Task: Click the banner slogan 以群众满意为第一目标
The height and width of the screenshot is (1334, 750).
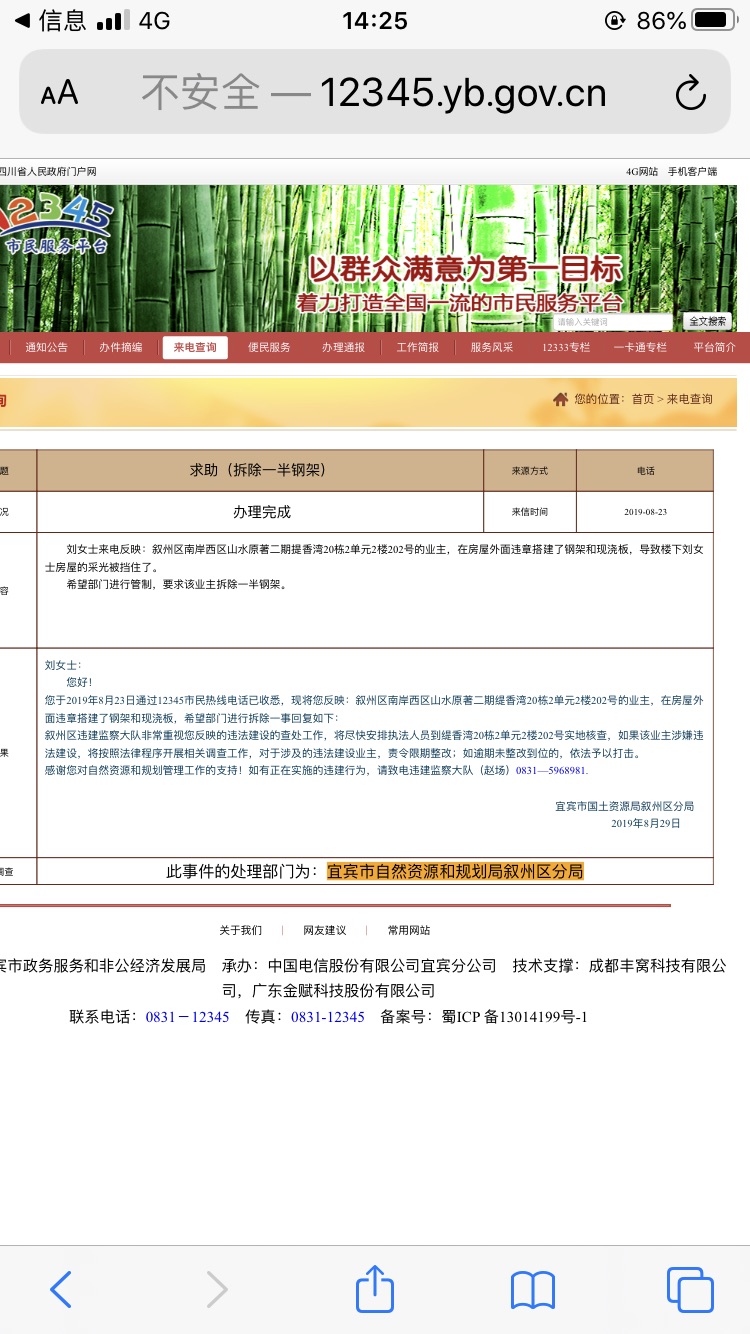Action: [465, 268]
